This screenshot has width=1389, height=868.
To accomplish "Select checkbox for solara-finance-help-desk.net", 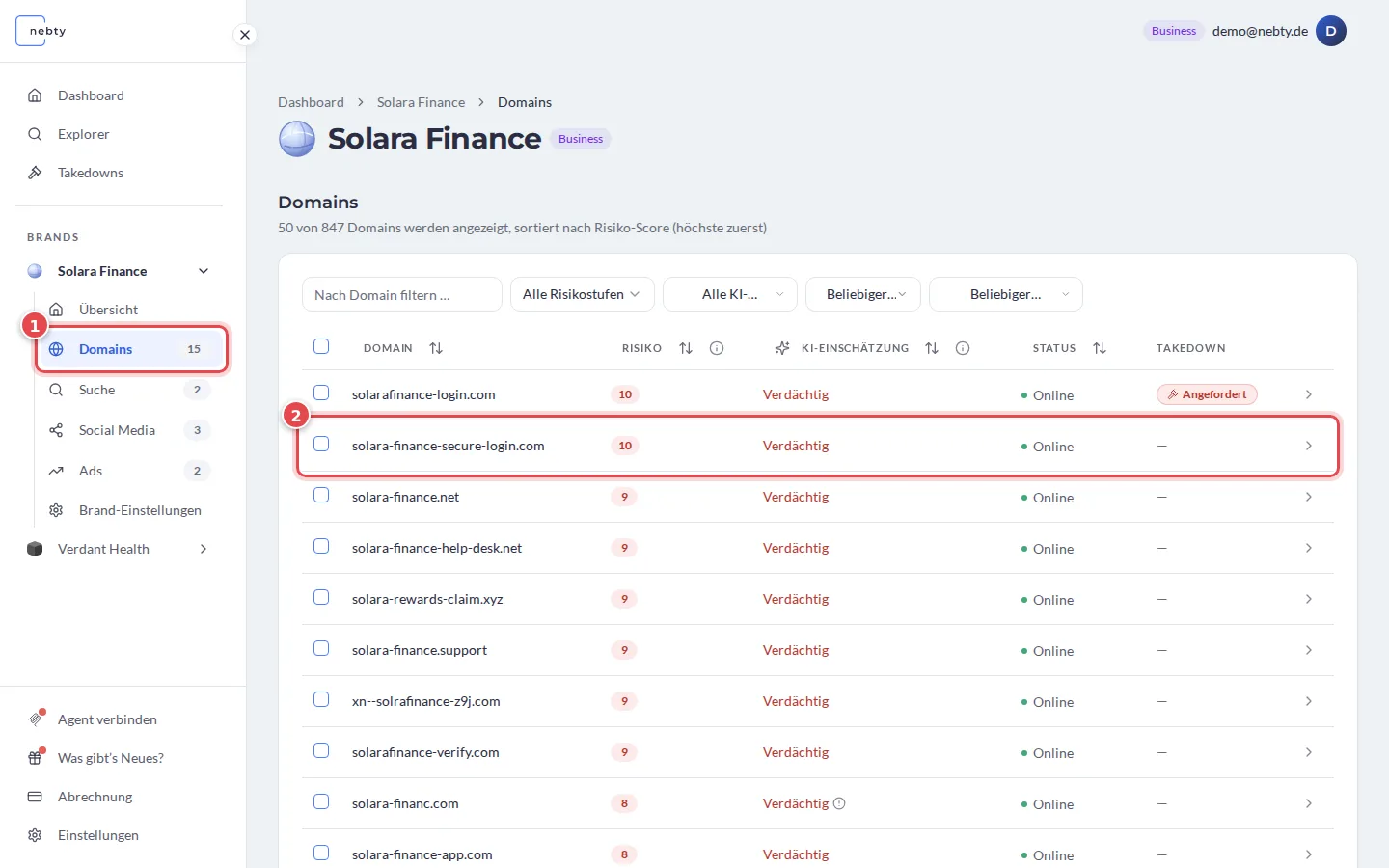I will [321, 546].
